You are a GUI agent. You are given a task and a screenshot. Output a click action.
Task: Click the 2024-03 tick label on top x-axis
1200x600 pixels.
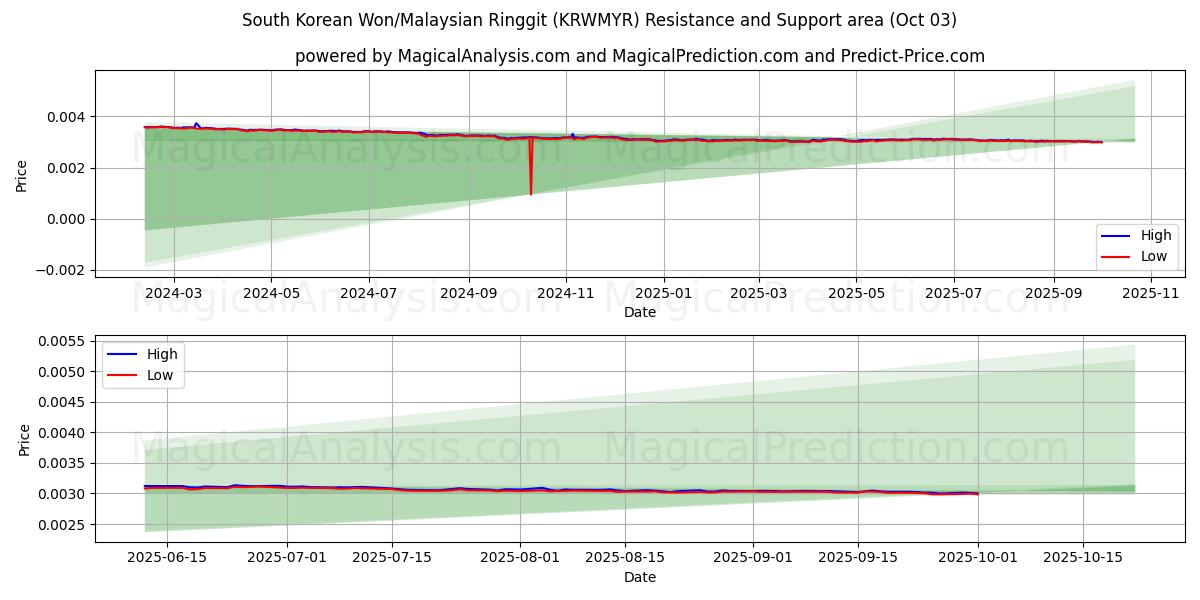pos(174,294)
